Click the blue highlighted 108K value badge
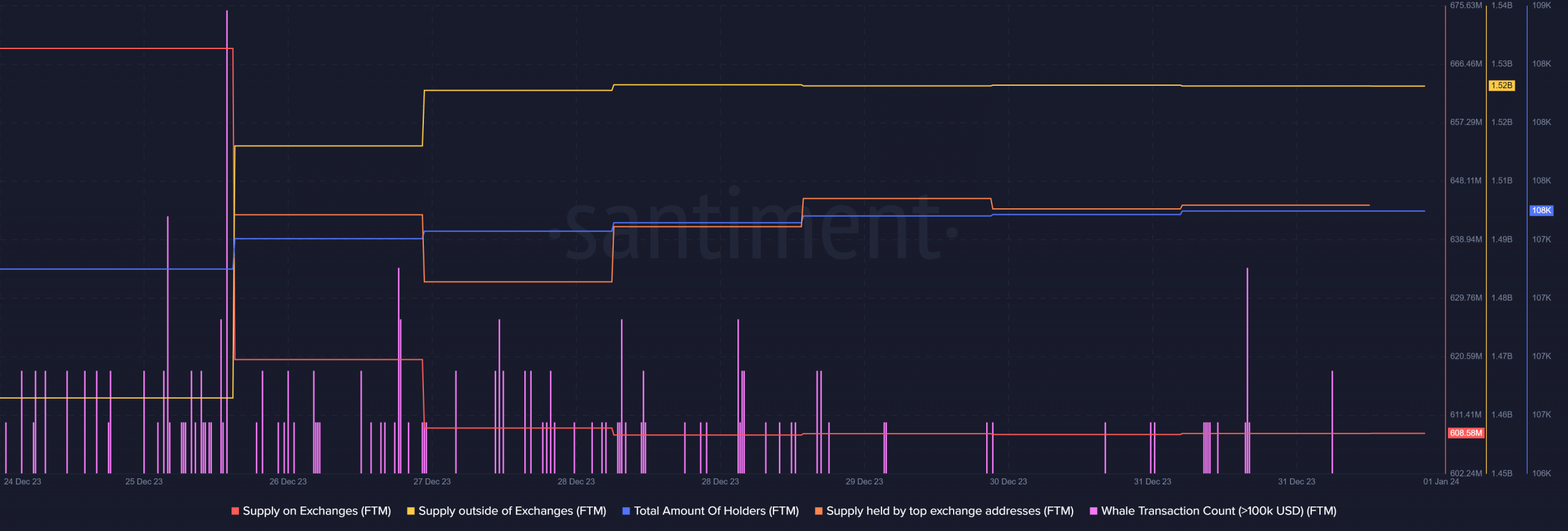The image size is (1568, 531). point(1542,211)
